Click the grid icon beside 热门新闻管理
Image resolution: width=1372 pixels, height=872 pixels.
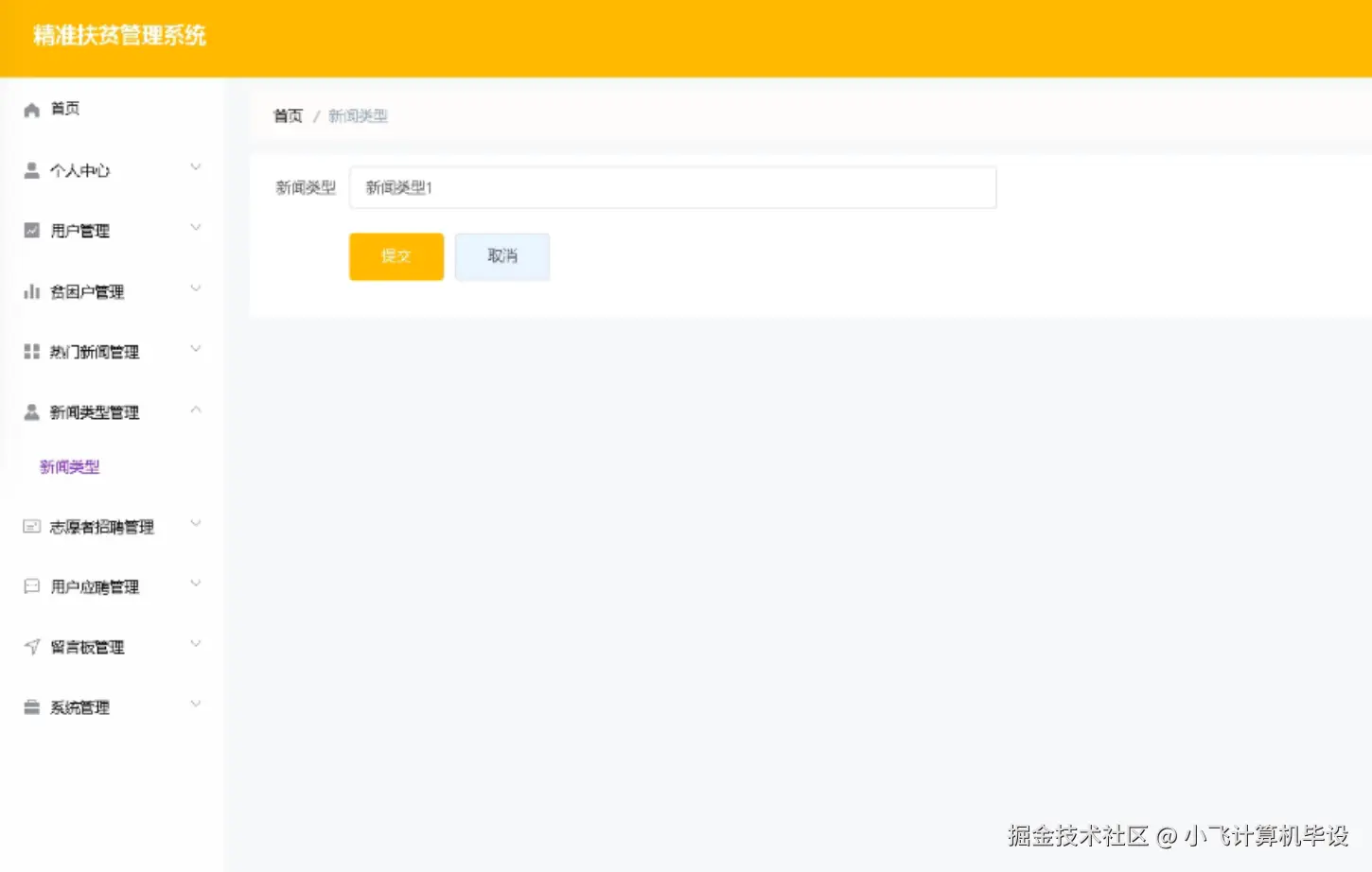pos(31,352)
